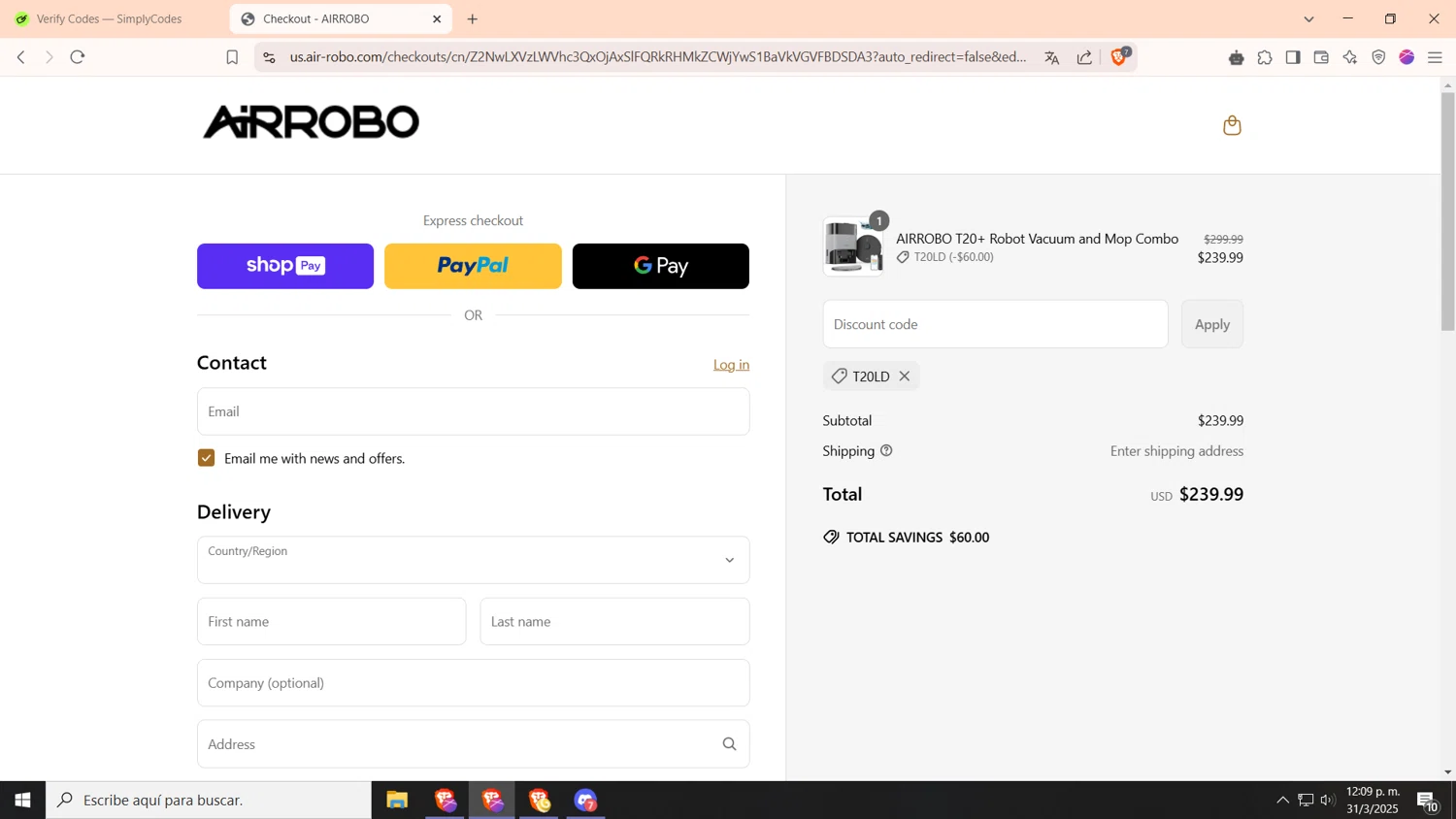This screenshot has height=819, width=1456.
Task: Share this page via share icon
Action: pyautogui.click(x=1084, y=57)
